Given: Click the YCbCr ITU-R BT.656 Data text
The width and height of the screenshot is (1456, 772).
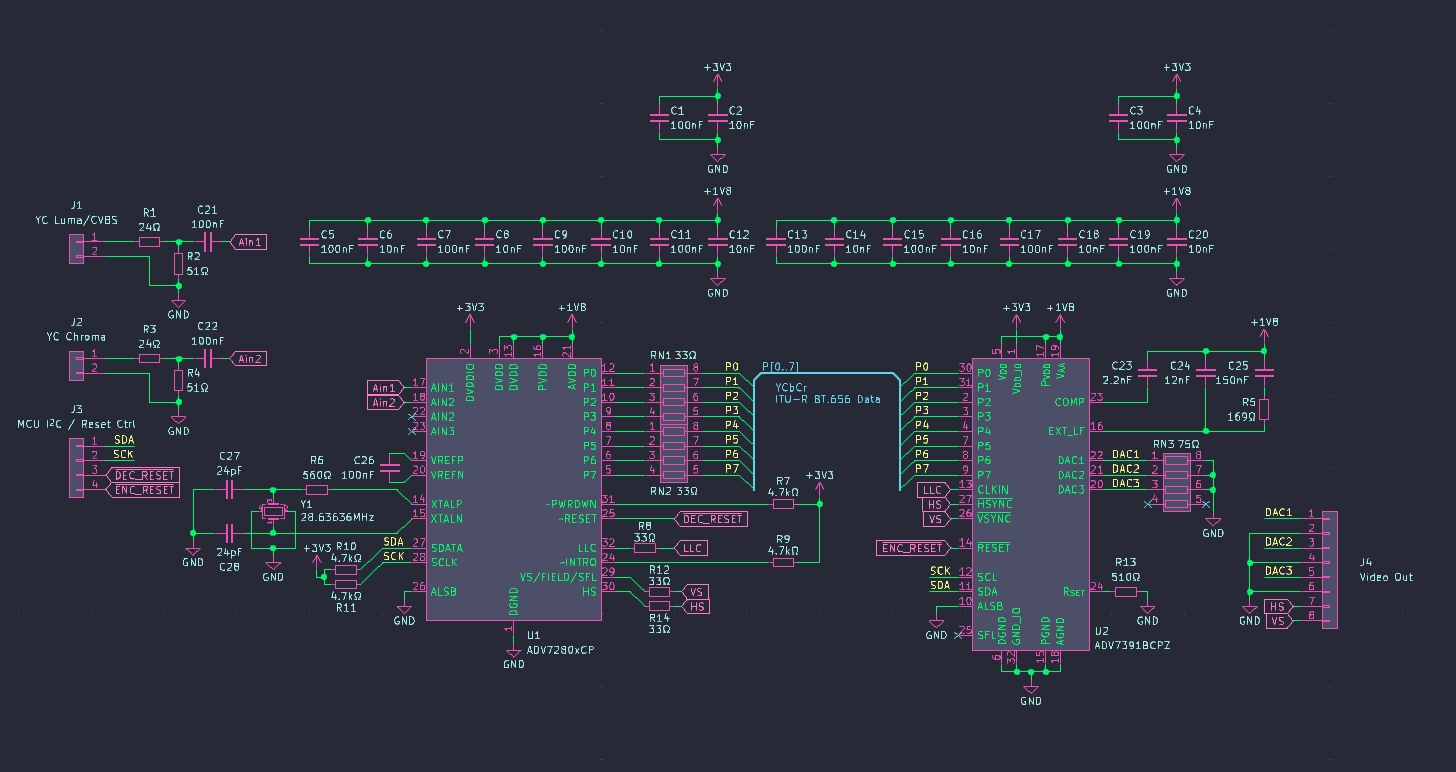Looking at the screenshot, I should (x=829, y=392).
